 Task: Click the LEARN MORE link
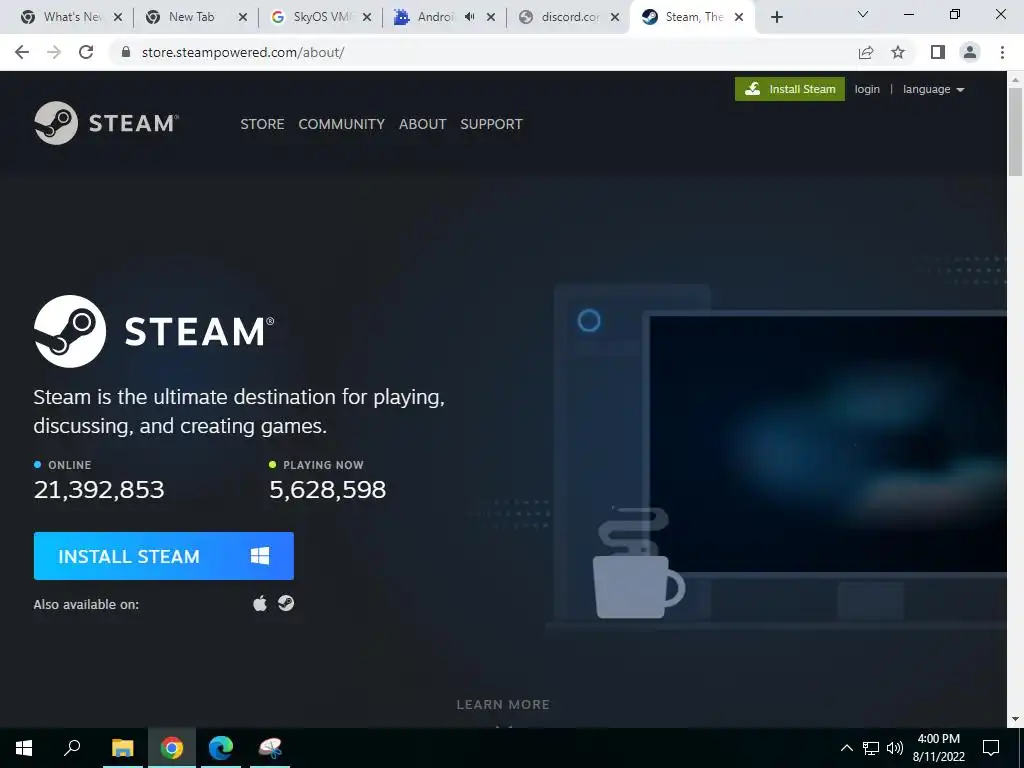[x=503, y=705]
